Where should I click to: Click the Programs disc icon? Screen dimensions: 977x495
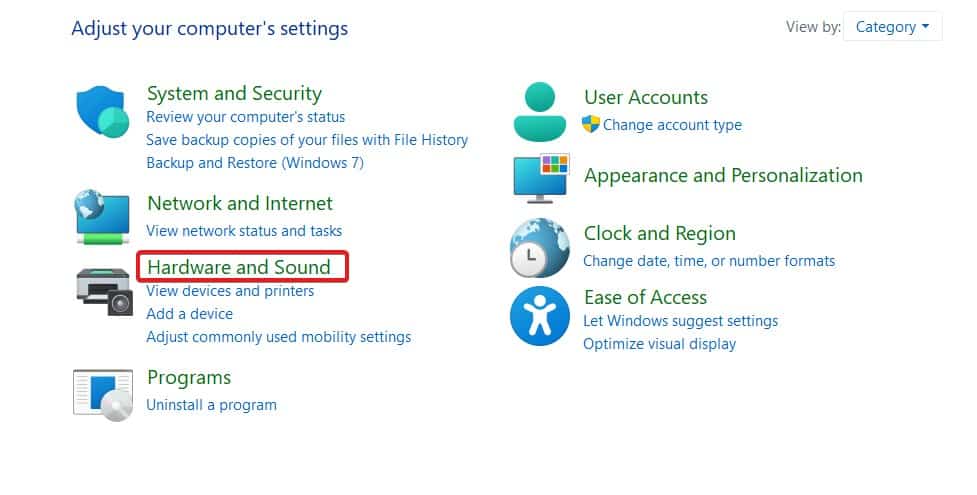103,395
